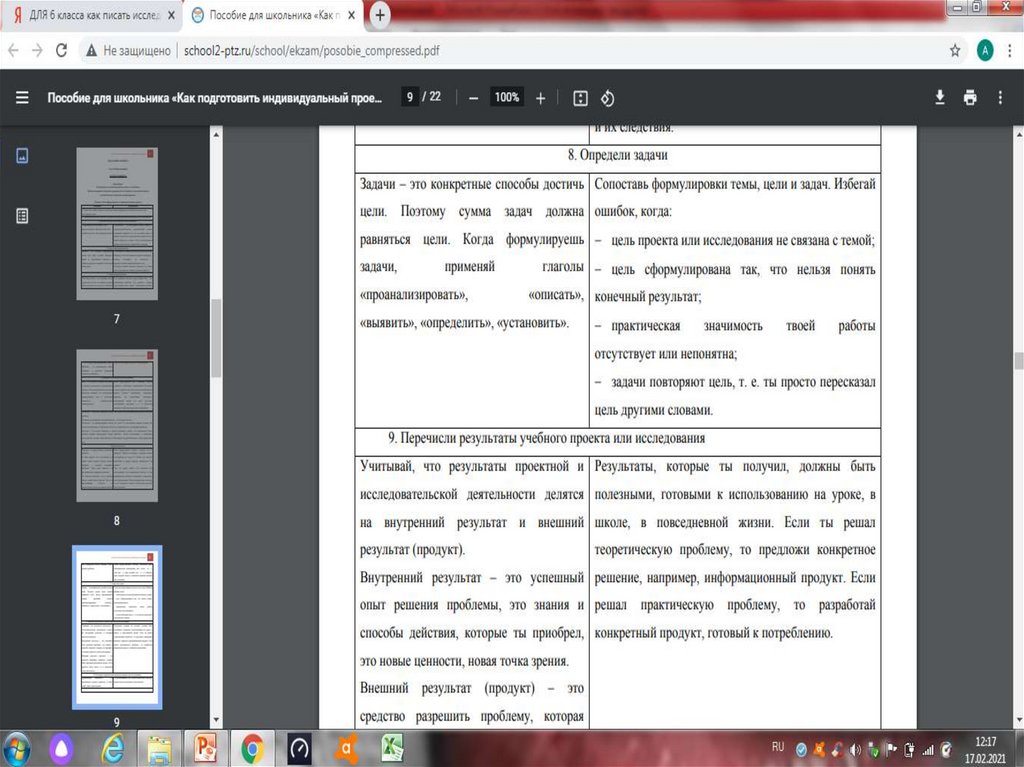Zoom out the PDF document
The width and height of the screenshot is (1024, 767).
click(x=473, y=98)
